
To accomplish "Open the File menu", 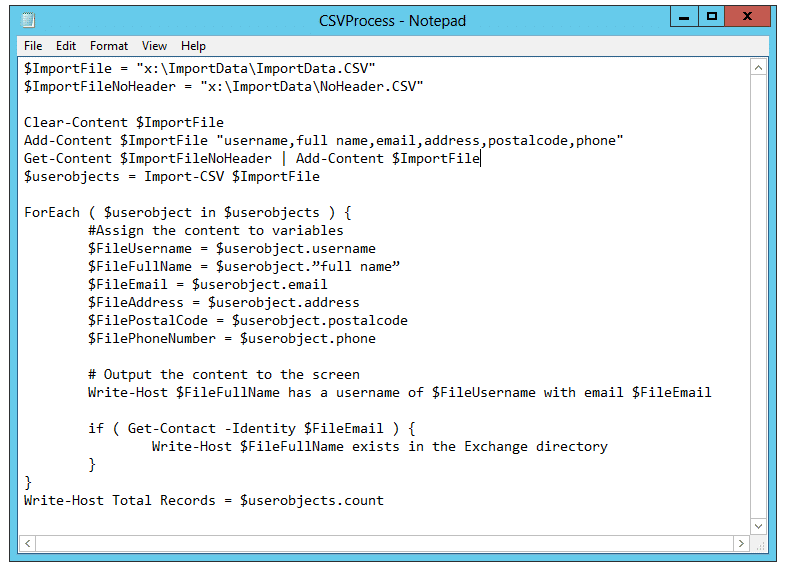I will coord(33,46).
